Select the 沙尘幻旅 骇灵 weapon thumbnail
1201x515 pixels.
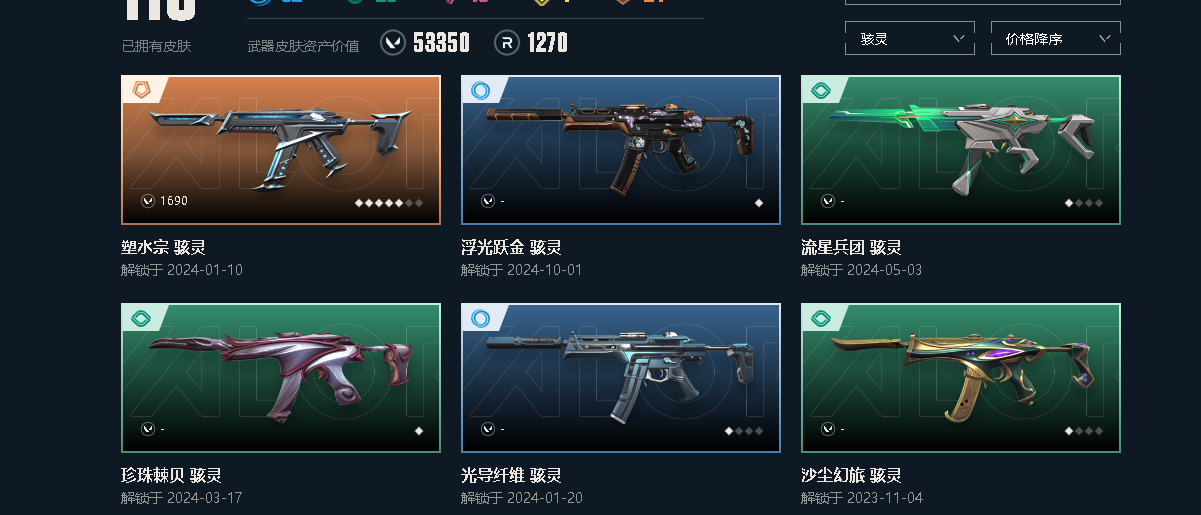tap(961, 378)
